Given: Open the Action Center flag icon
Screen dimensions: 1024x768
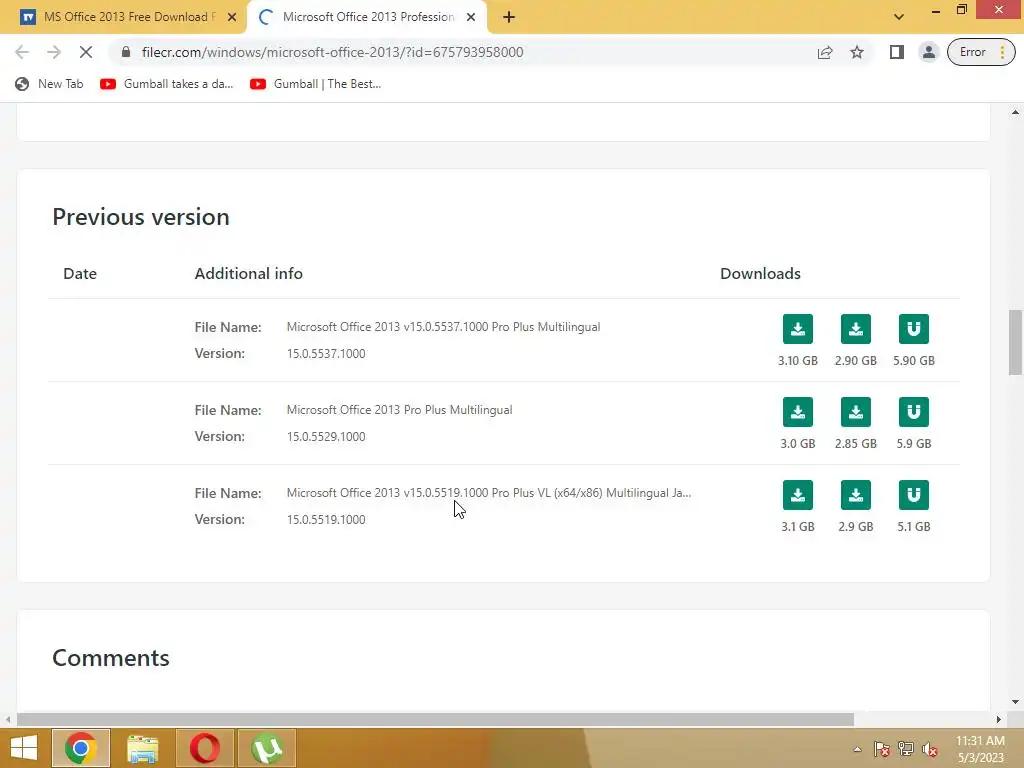Looking at the screenshot, I should 881,749.
